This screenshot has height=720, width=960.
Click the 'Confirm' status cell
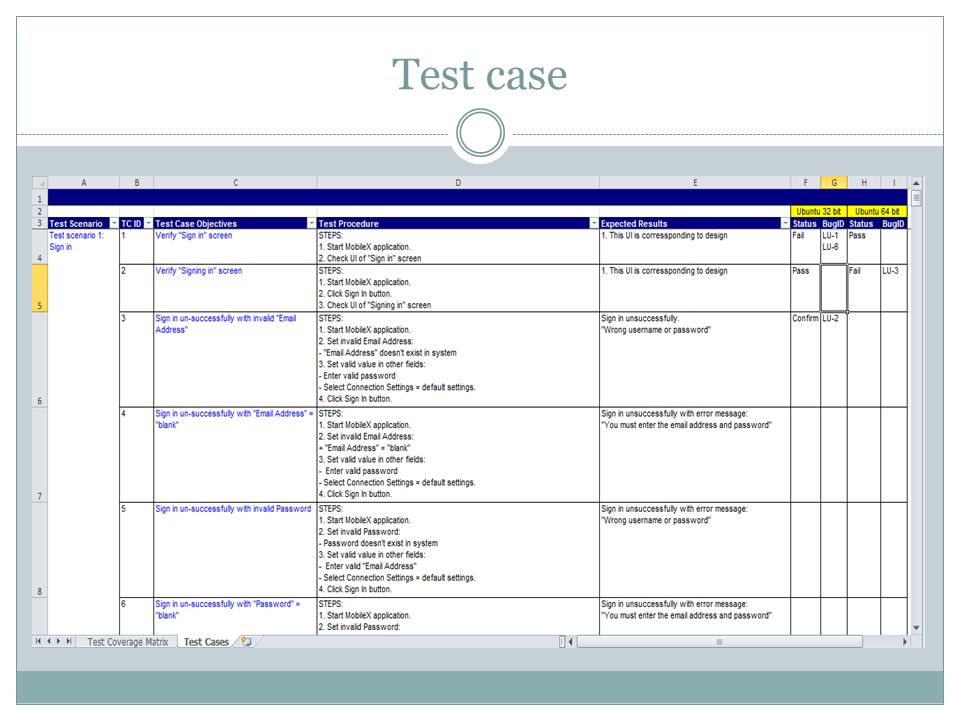[x=806, y=359]
